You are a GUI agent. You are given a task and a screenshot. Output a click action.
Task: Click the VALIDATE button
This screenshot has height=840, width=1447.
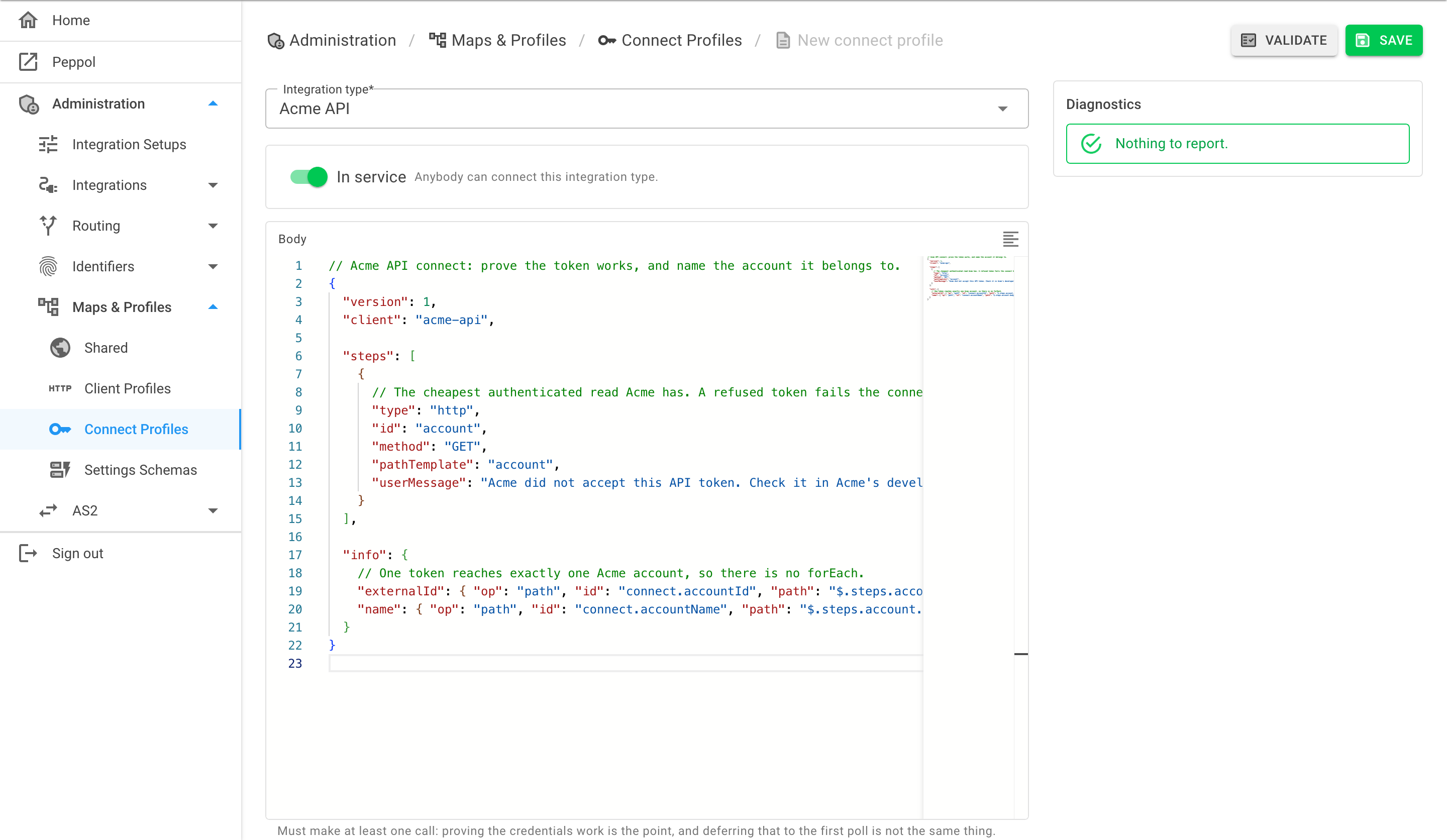pos(1284,40)
